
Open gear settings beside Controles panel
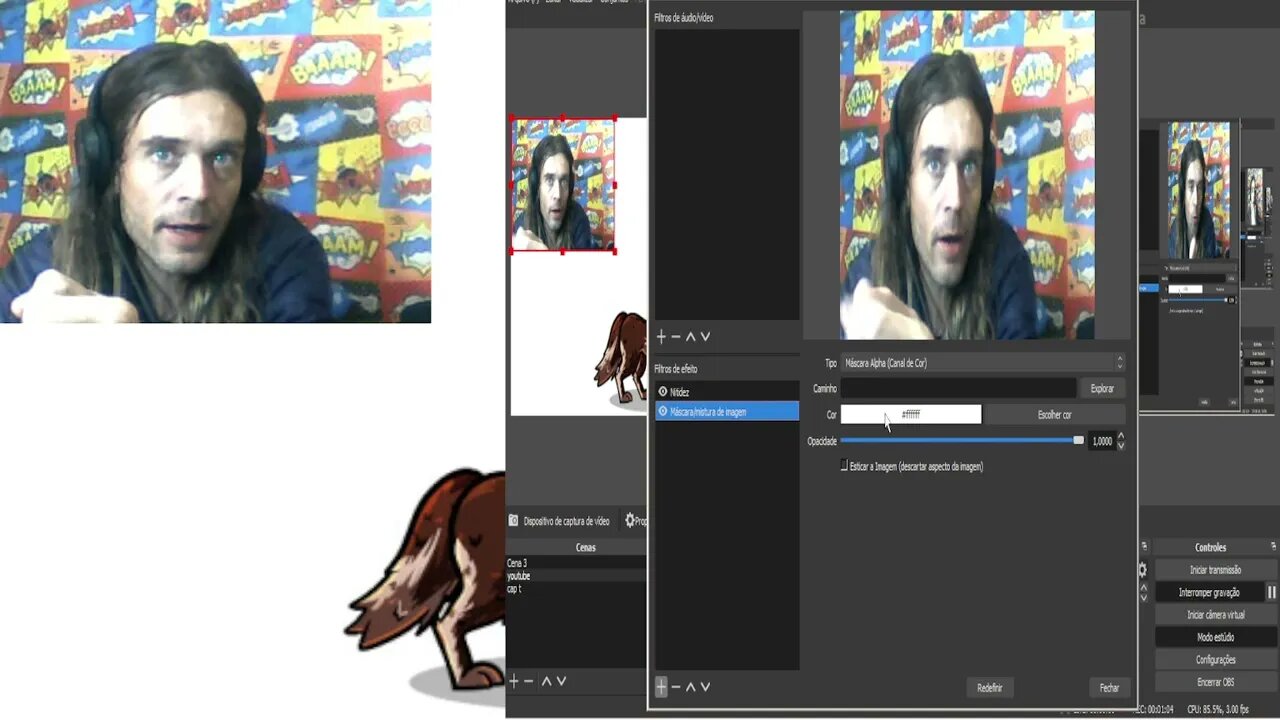[1143, 569]
